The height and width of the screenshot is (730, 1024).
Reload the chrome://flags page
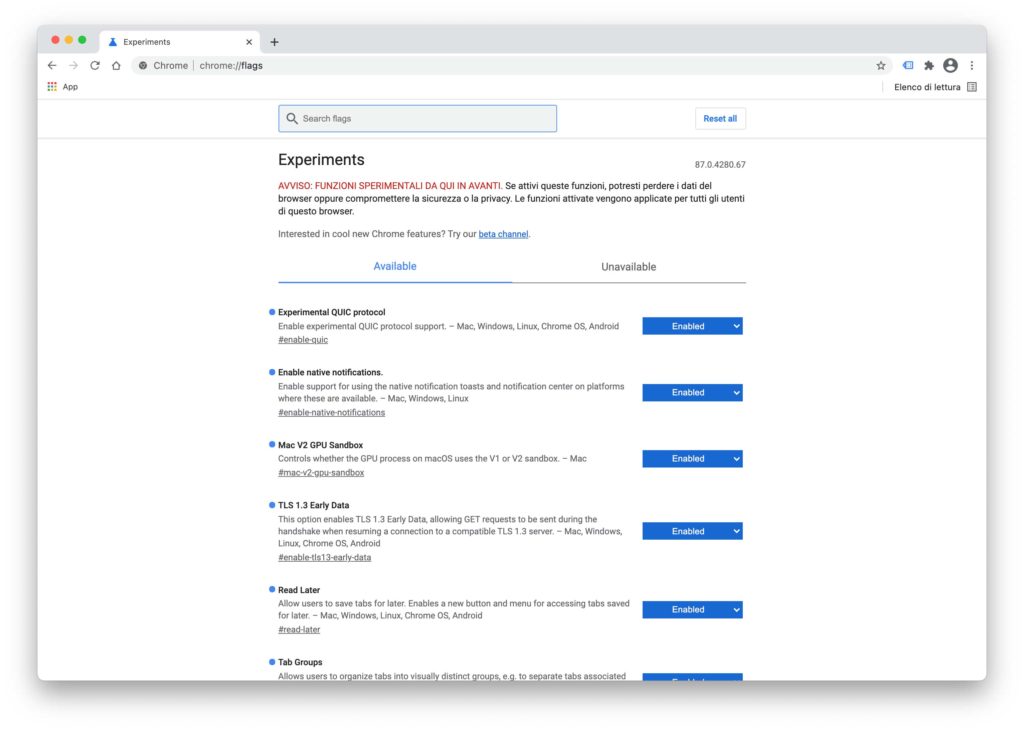(x=95, y=65)
